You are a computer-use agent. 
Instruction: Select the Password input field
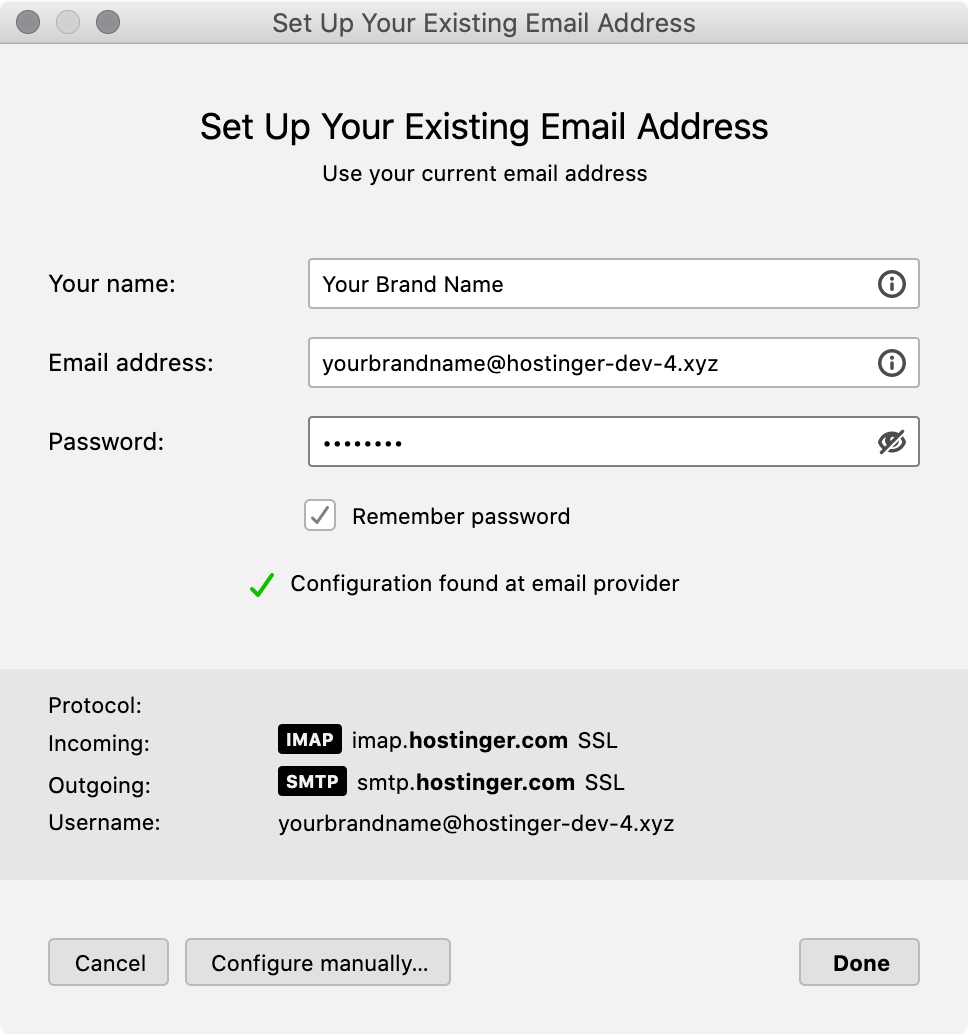pyautogui.click(x=590, y=442)
